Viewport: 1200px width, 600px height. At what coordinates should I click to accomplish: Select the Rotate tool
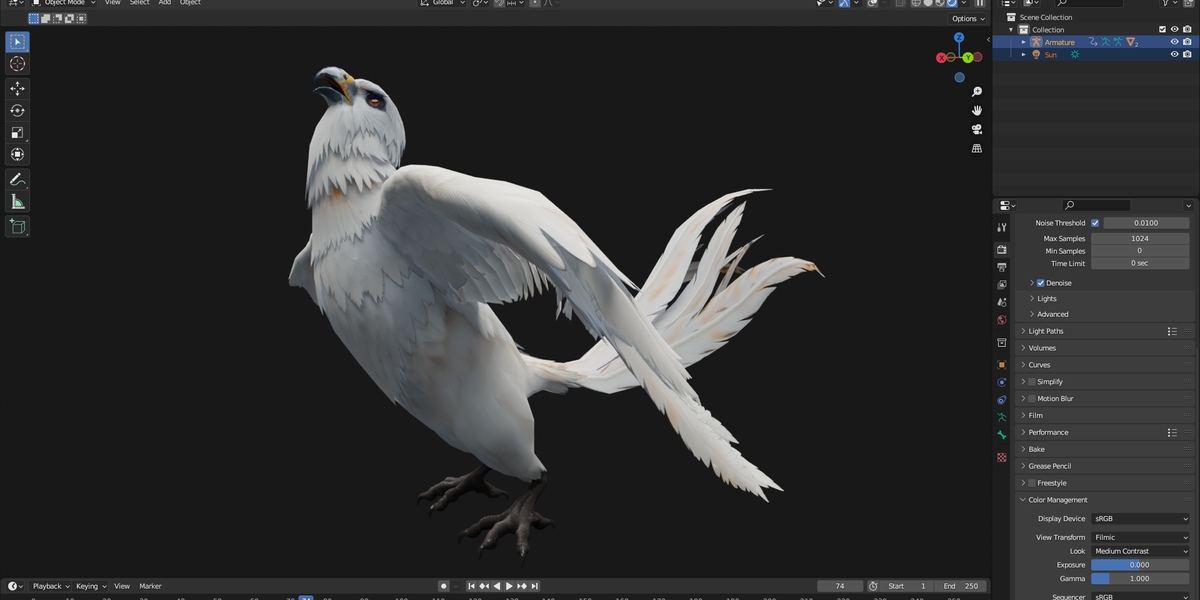[17, 111]
